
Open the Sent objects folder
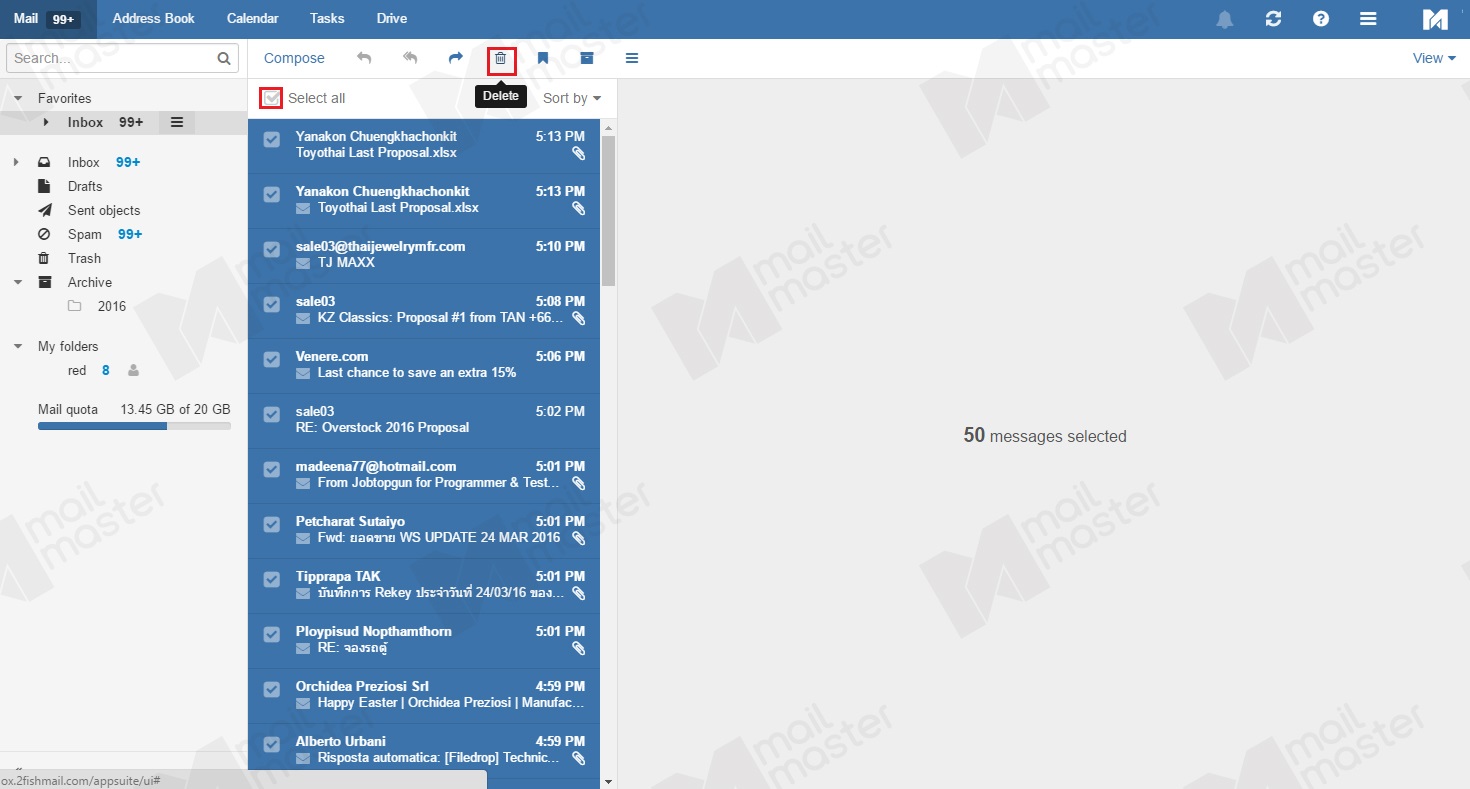pyautogui.click(x=104, y=210)
